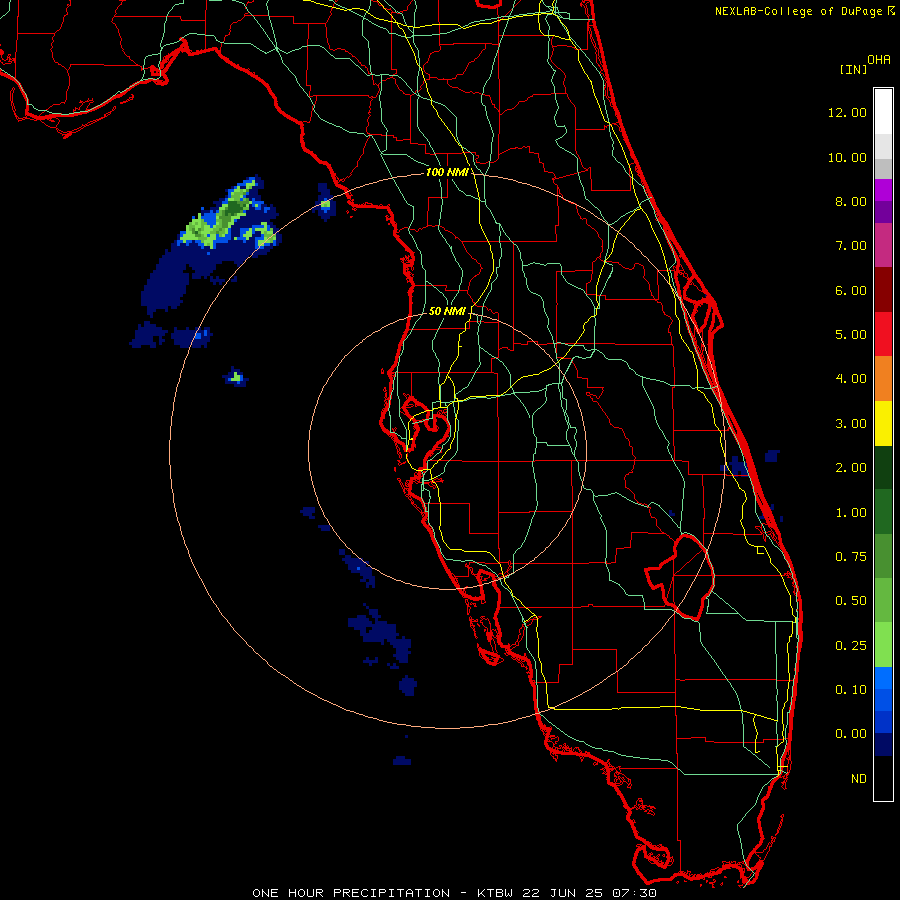This screenshot has height=900, width=900.
Task: Click the 8.00 legend value
Action: pos(851,201)
